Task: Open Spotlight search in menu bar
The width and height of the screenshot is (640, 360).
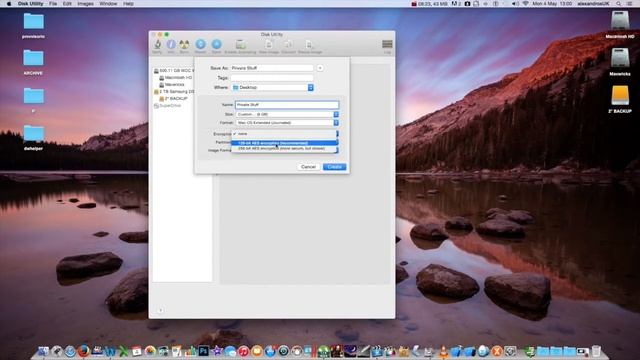Action: coord(618,4)
